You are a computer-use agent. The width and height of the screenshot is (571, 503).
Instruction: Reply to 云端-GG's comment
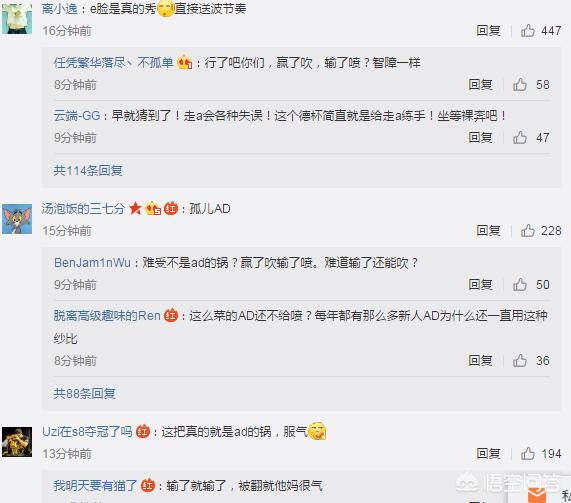[480, 138]
